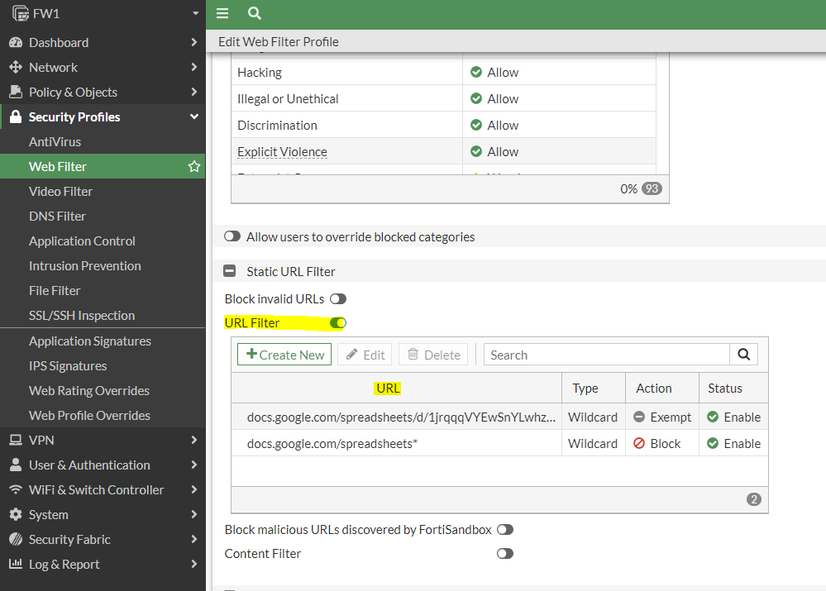Image resolution: width=826 pixels, height=591 pixels.
Task: Click the search magnifier icon in top bar
Action: (x=254, y=13)
